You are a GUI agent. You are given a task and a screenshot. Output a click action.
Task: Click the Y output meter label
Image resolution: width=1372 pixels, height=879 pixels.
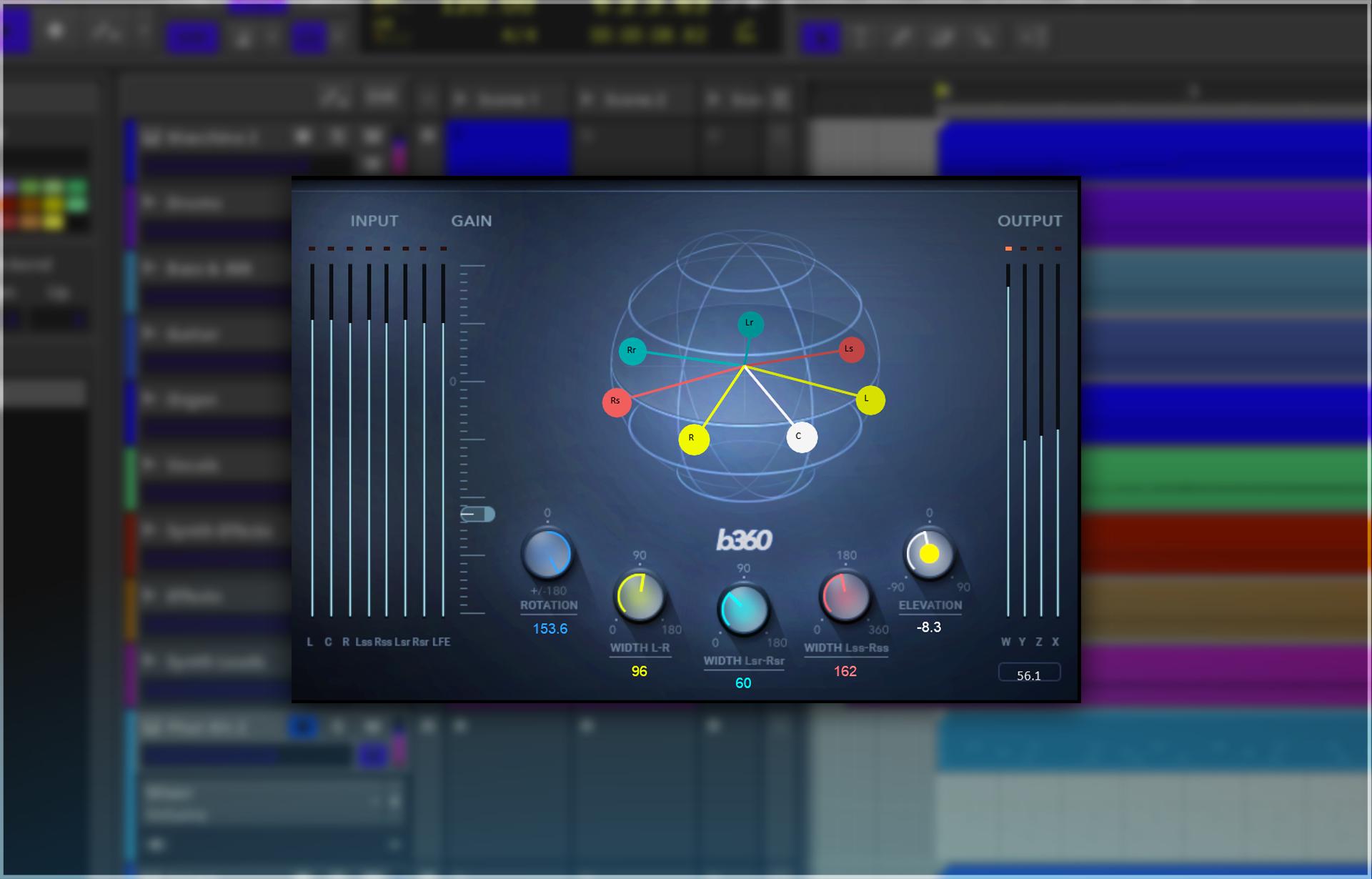tap(1023, 642)
